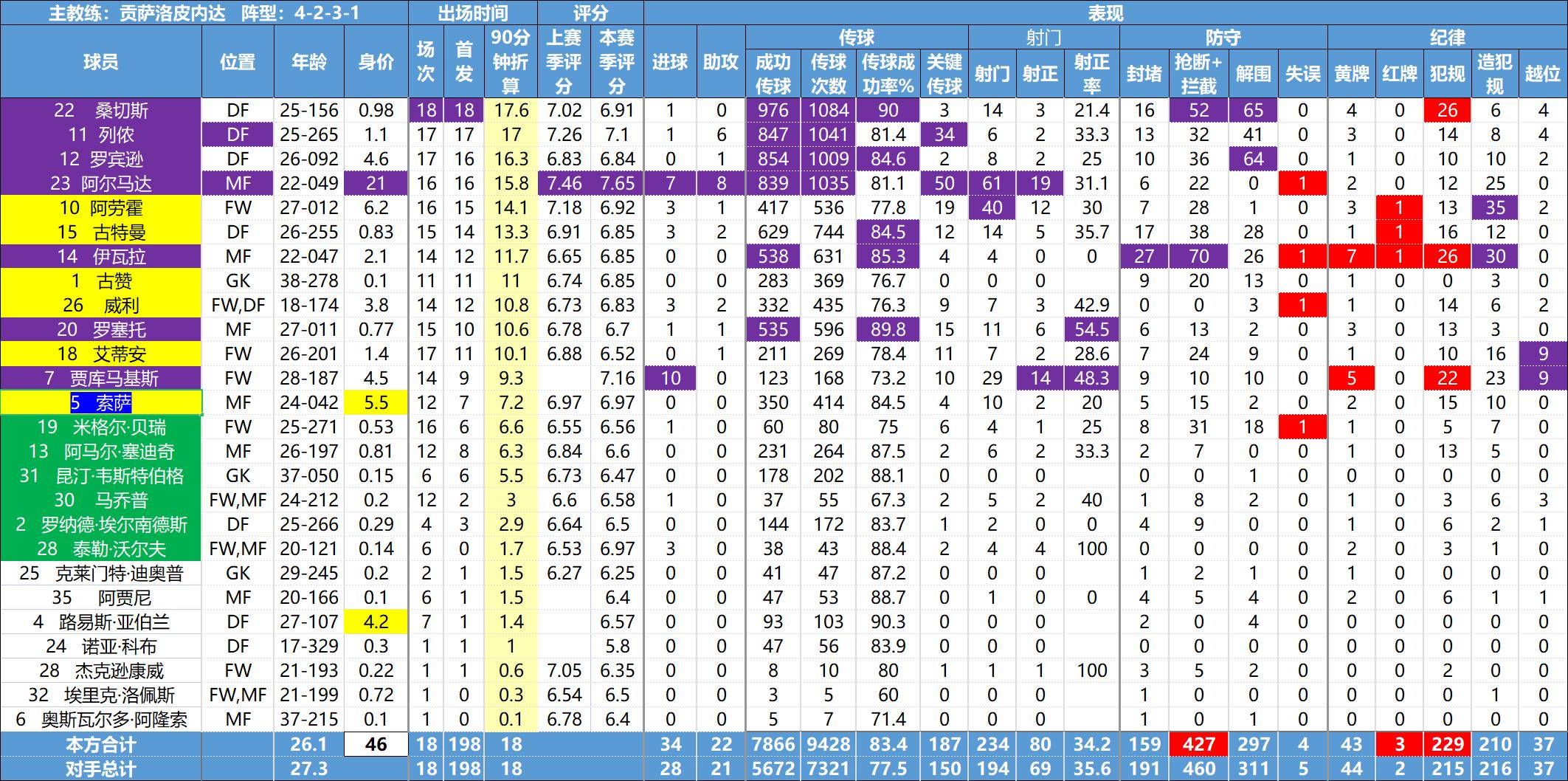Select the 位置 column header

pyautogui.click(x=238, y=61)
